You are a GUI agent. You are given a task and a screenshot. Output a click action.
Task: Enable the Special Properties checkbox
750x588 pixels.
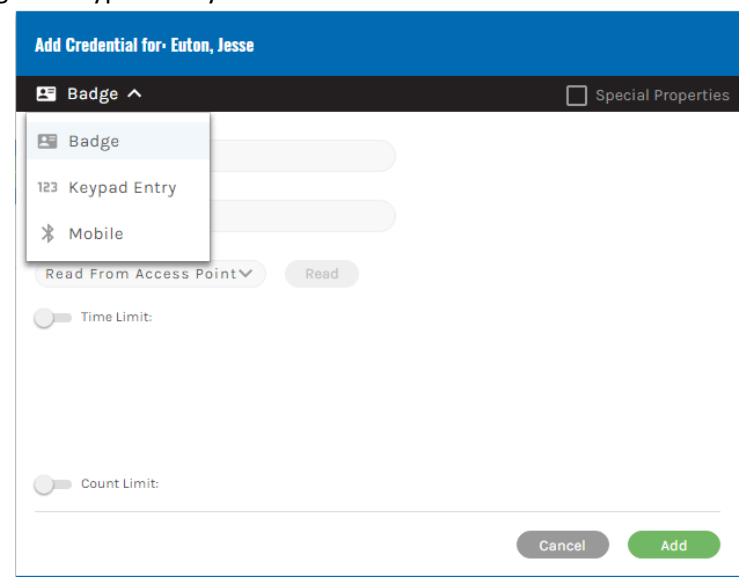(x=576, y=95)
